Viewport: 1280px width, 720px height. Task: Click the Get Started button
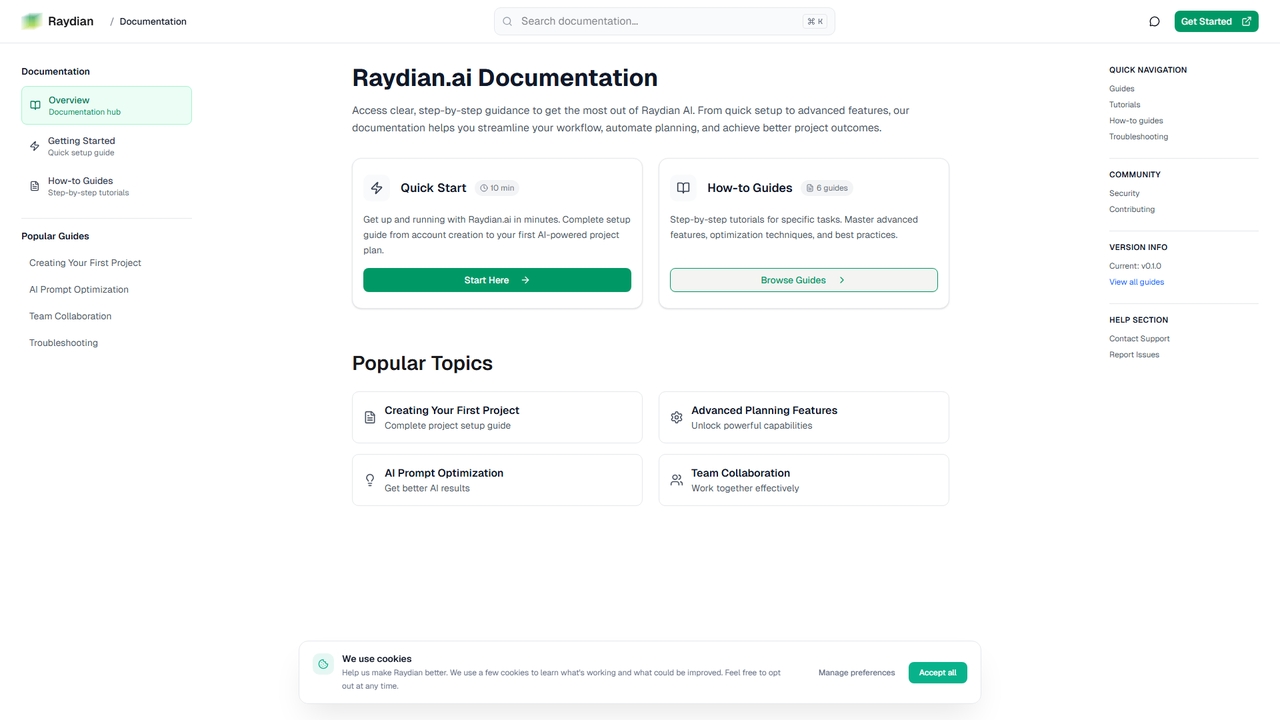pos(1216,21)
